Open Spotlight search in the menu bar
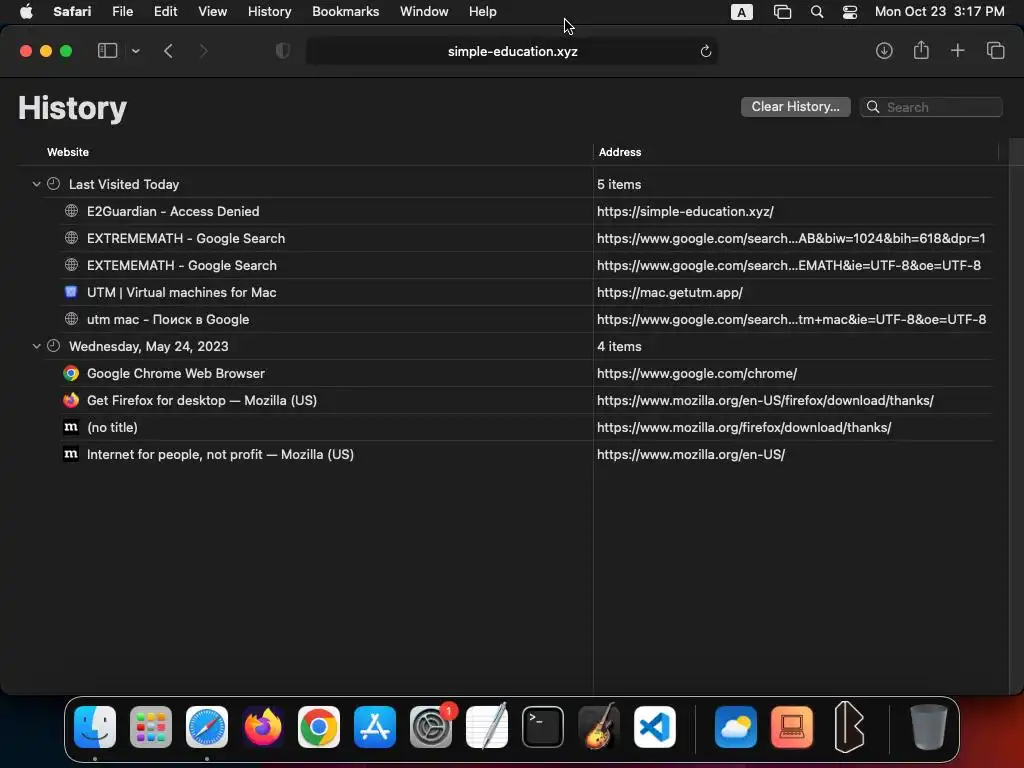Viewport: 1024px width, 768px height. tap(816, 12)
